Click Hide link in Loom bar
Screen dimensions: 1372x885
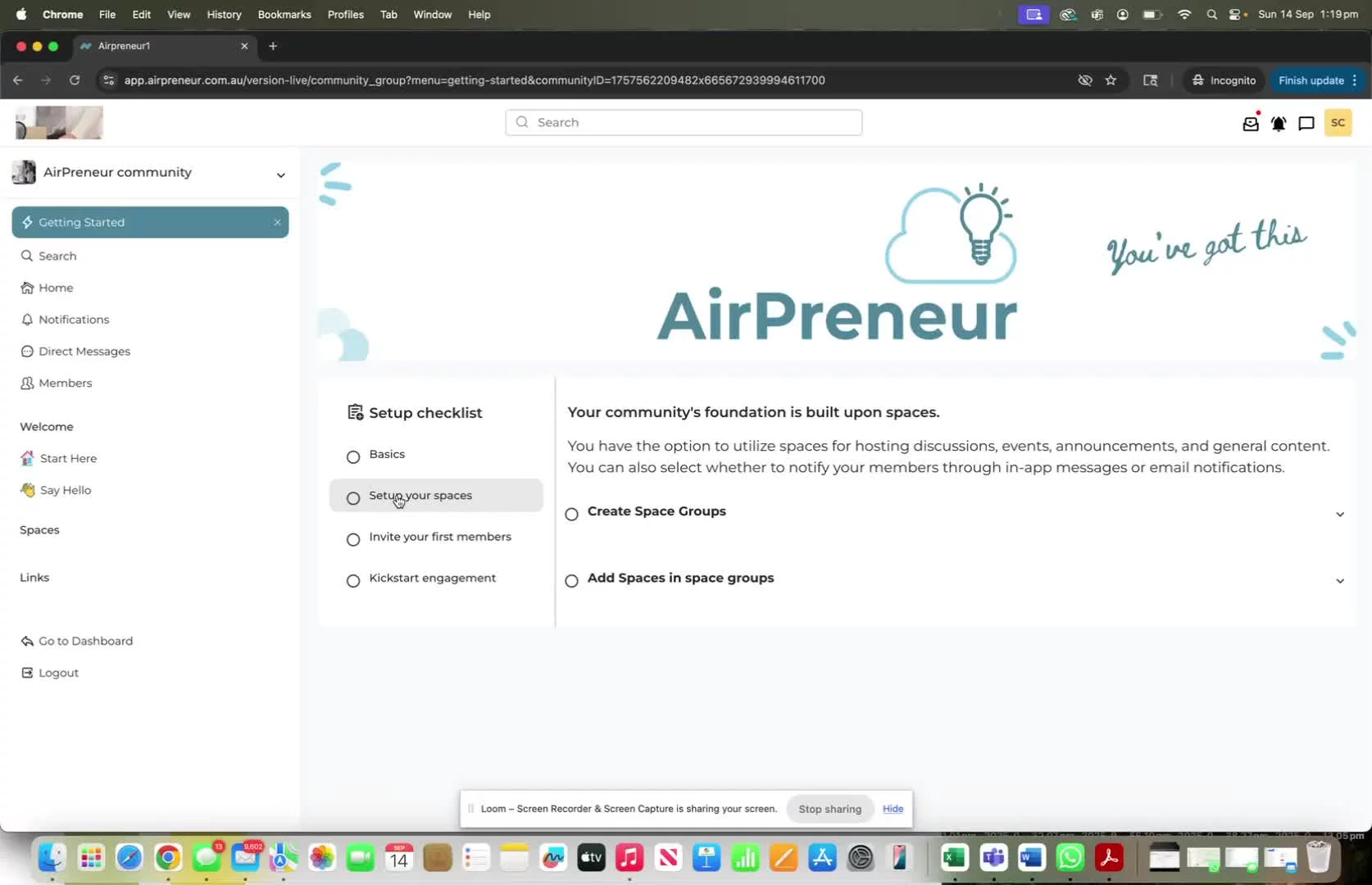click(x=893, y=809)
